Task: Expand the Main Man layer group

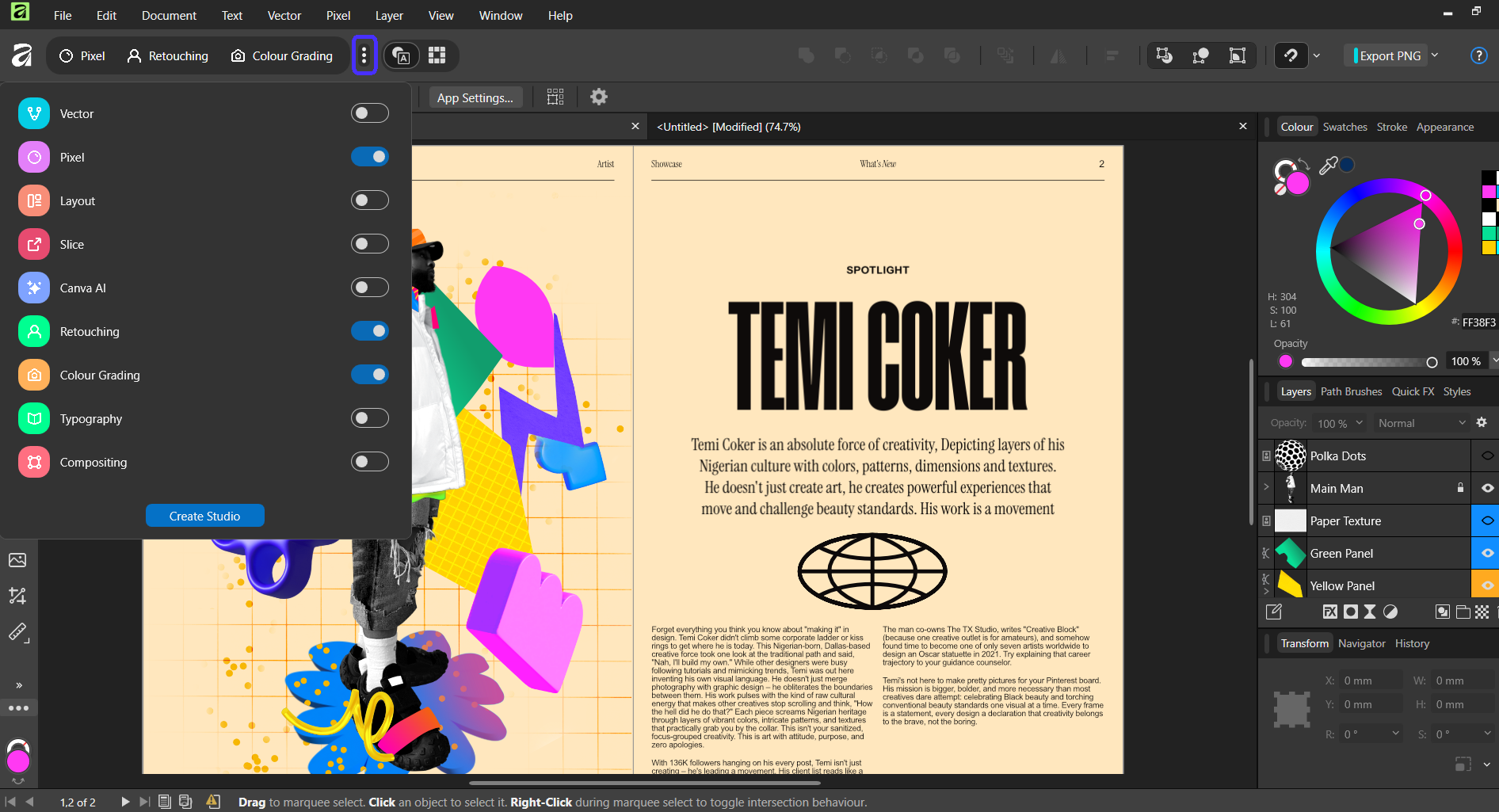Action: 1266,487
